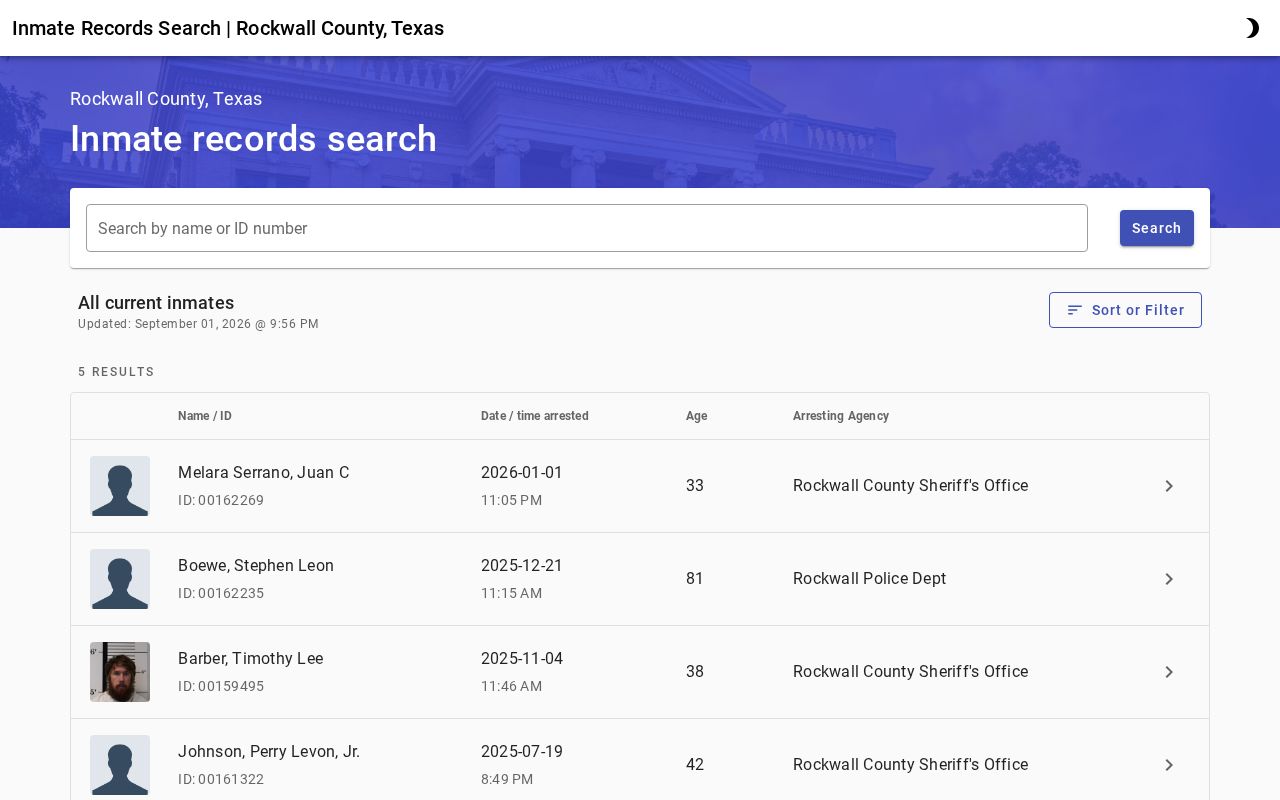Click the Name / ID column header
Screen dimensions: 1280x800
click(x=205, y=416)
